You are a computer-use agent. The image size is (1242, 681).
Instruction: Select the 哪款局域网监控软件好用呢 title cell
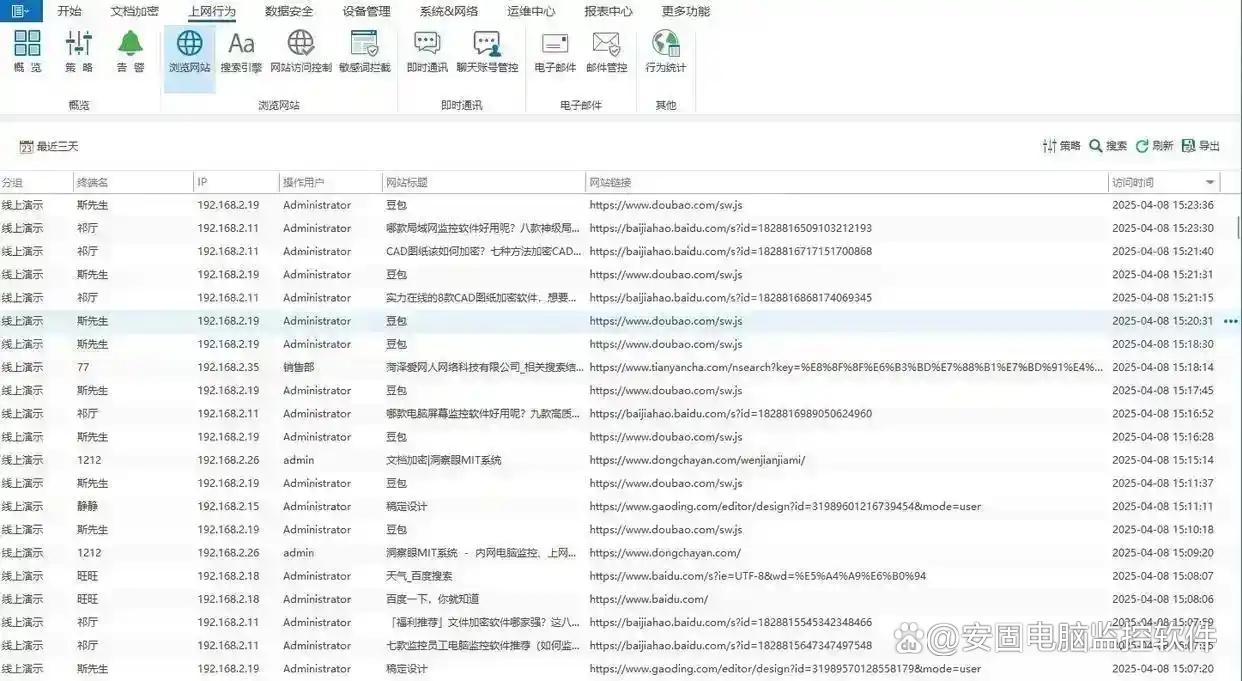click(x=484, y=228)
